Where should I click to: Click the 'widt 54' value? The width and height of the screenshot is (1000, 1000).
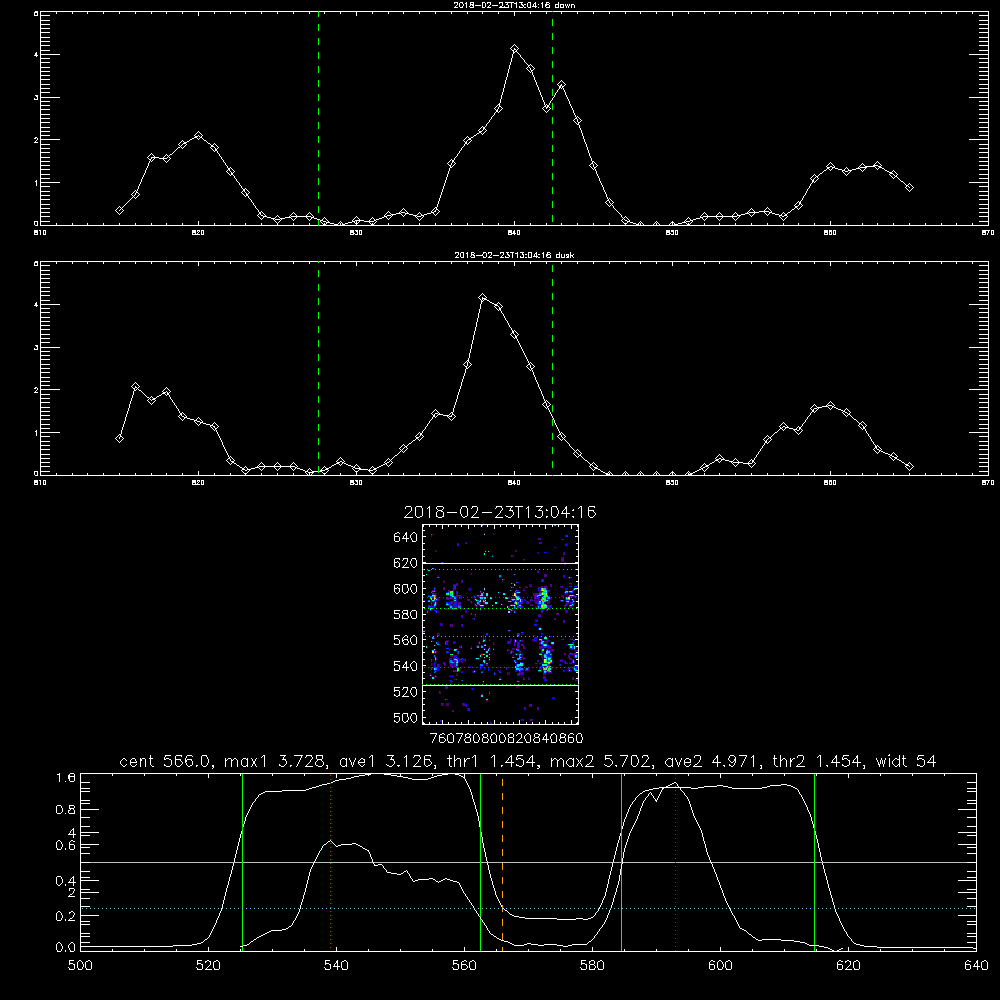point(906,761)
